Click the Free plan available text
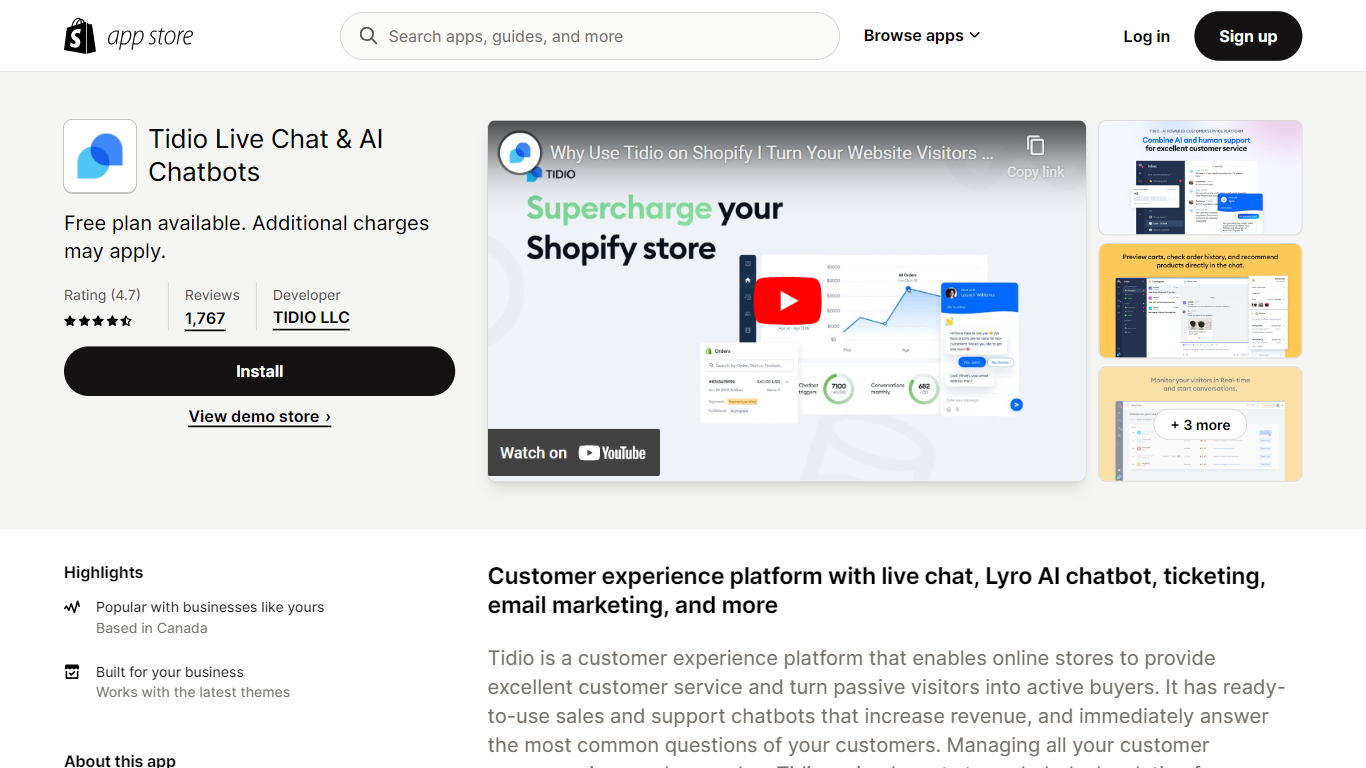This screenshot has width=1366, height=768. pyautogui.click(x=247, y=237)
